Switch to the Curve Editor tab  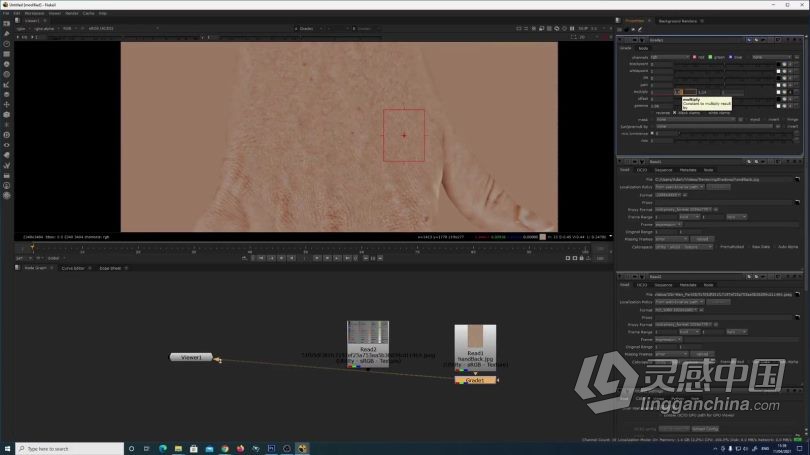[73, 268]
